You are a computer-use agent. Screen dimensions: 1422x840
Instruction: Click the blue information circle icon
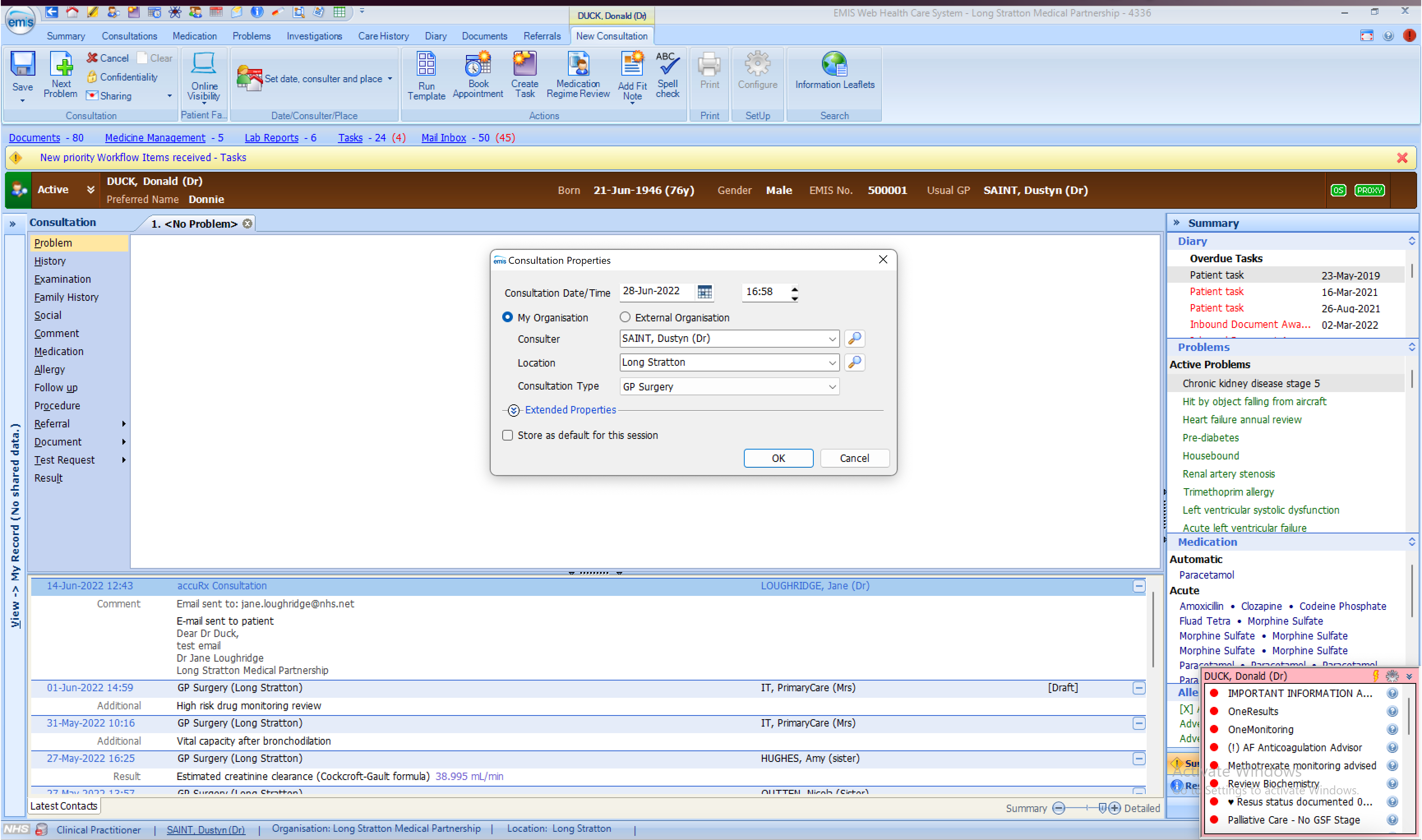pos(257,12)
